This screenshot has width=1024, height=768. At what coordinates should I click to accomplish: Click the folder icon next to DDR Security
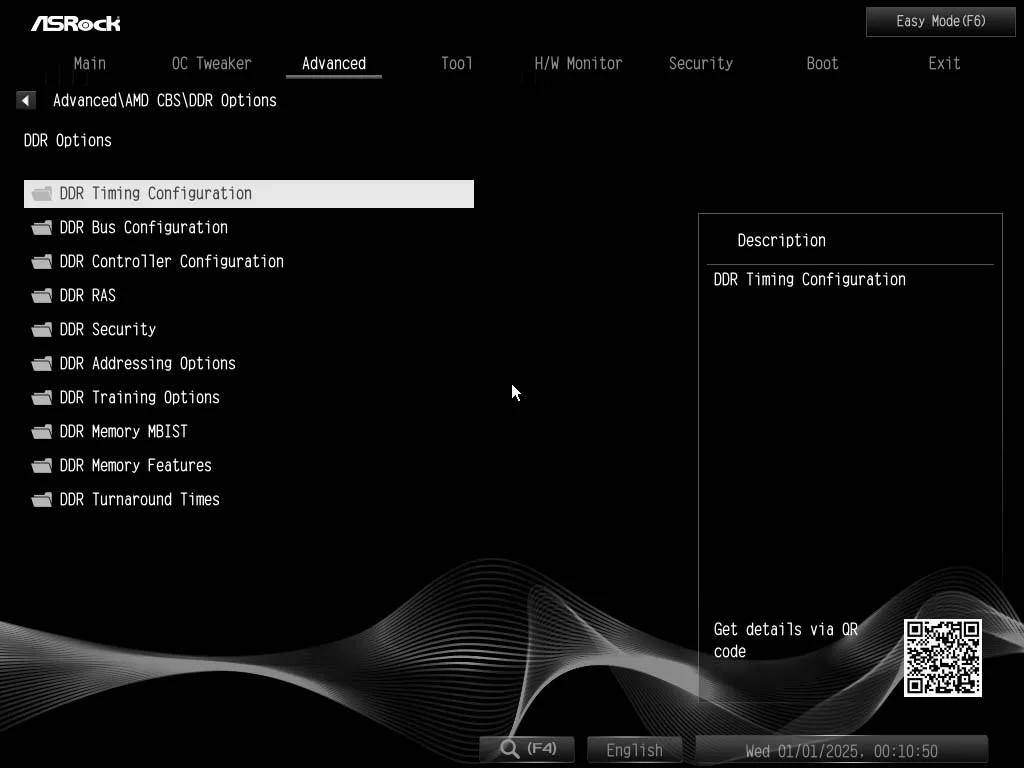point(42,330)
